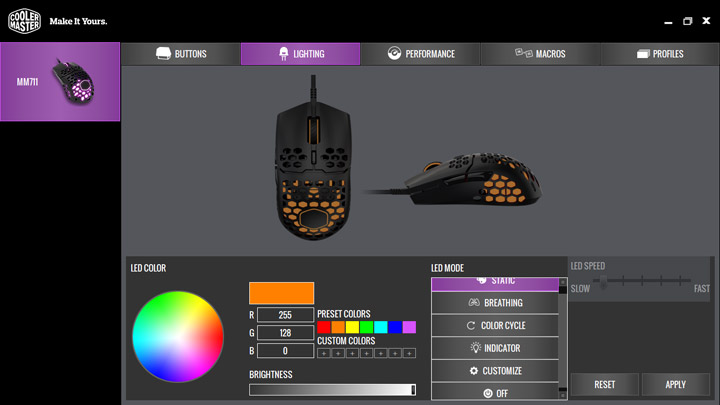This screenshot has height=405, width=720.
Task: Click the R value field
Action: click(x=285, y=315)
